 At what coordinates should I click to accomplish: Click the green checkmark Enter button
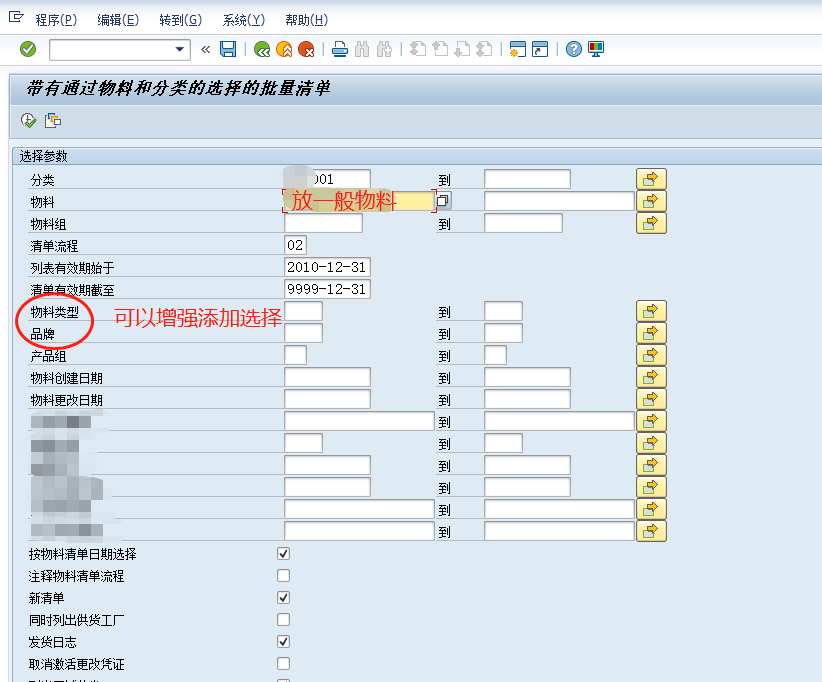point(27,48)
